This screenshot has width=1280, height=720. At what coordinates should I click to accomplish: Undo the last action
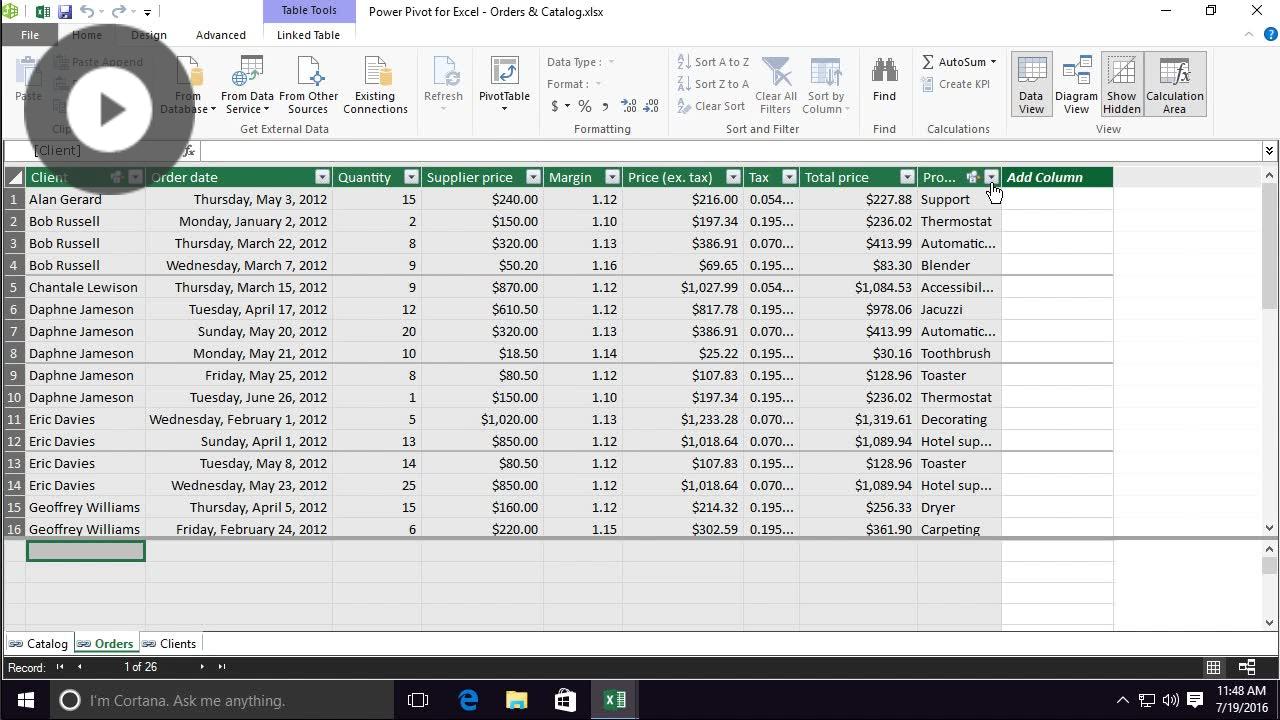(x=87, y=12)
